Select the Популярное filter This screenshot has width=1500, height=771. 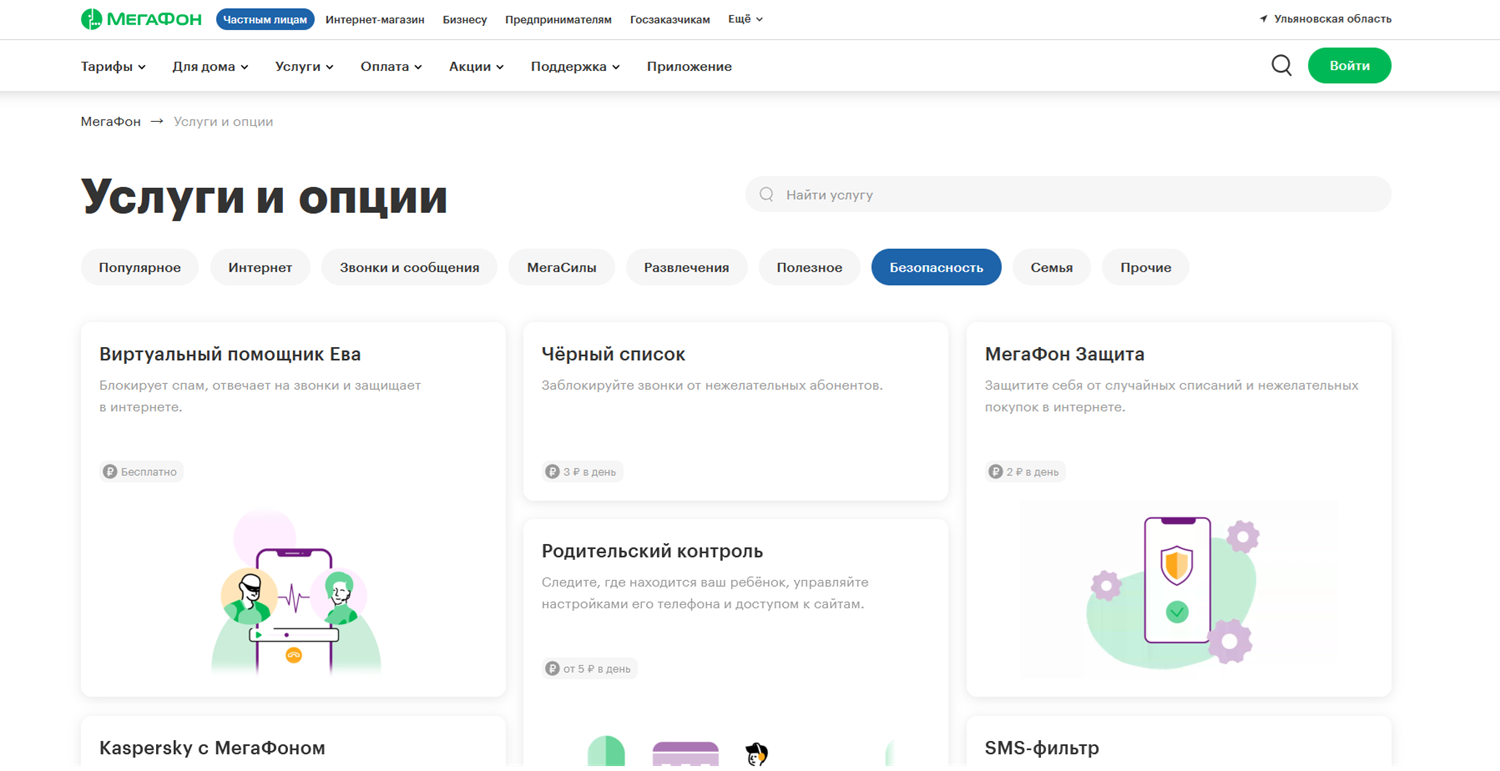pyautogui.click(x=140, y=267)
